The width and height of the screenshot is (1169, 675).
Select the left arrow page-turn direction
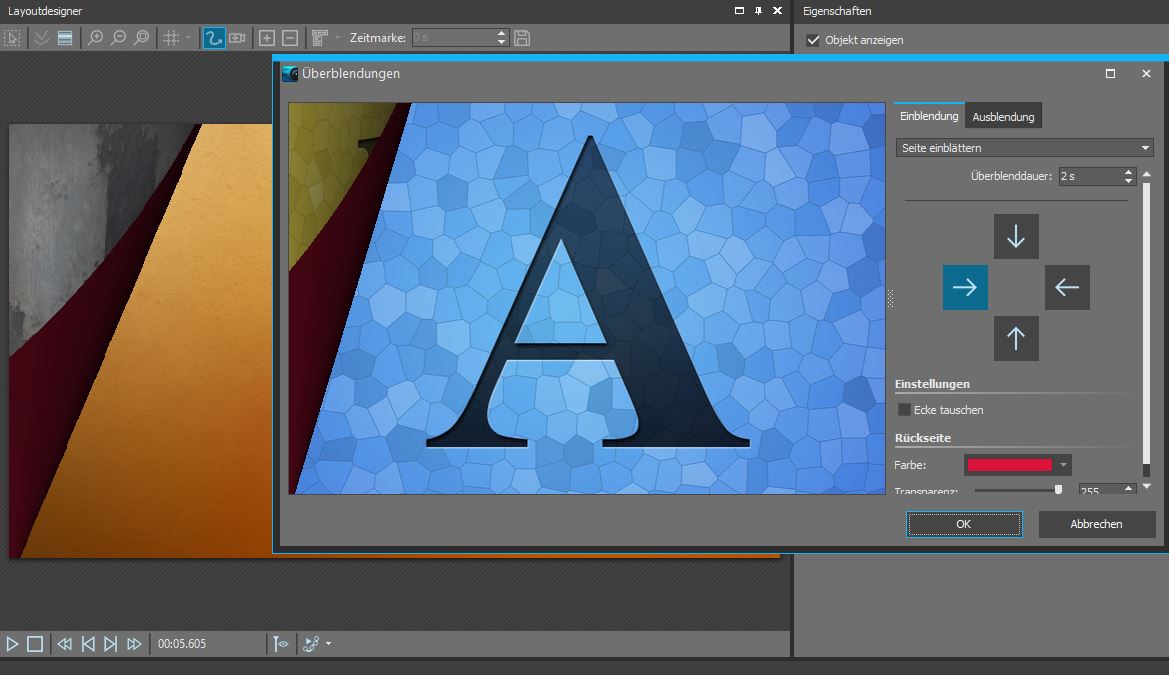point(1067,288)
